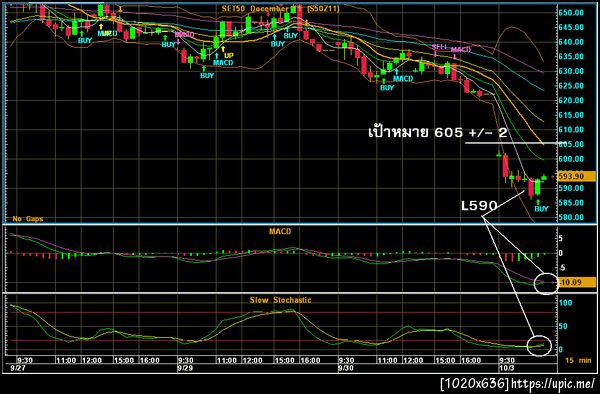Screen dimensions: 600x394
Task: Click the 600.00 price axis label
Action: click(x=571, y=159)
